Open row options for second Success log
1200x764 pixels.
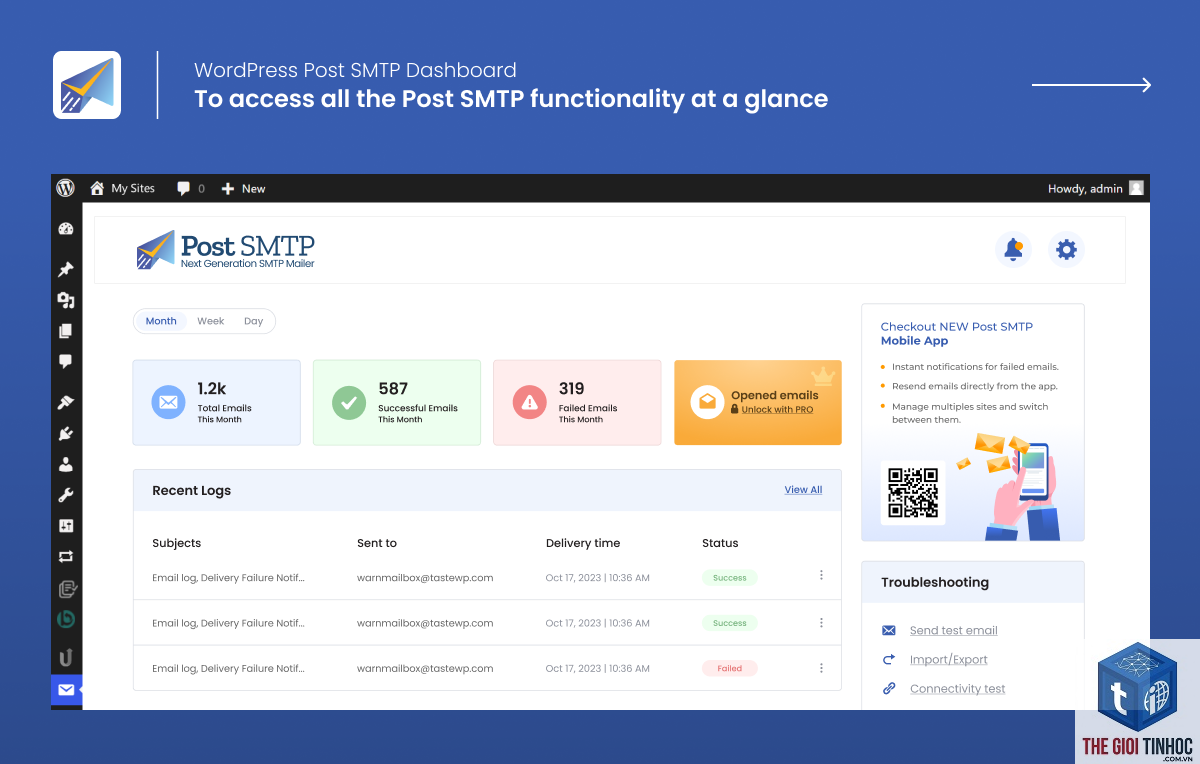[x=821, y=622]
